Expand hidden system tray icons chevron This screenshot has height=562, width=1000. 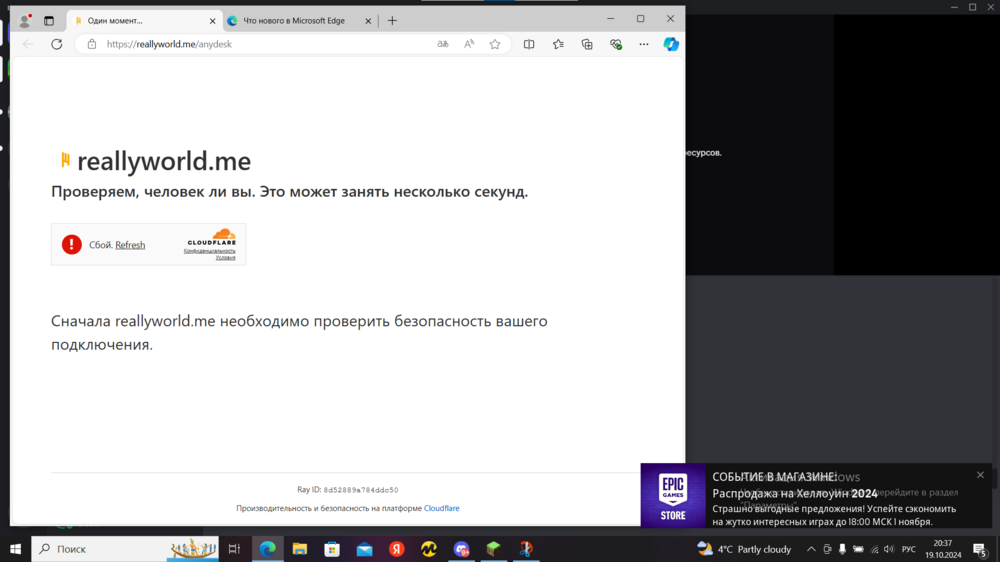[x=811, y=549]
